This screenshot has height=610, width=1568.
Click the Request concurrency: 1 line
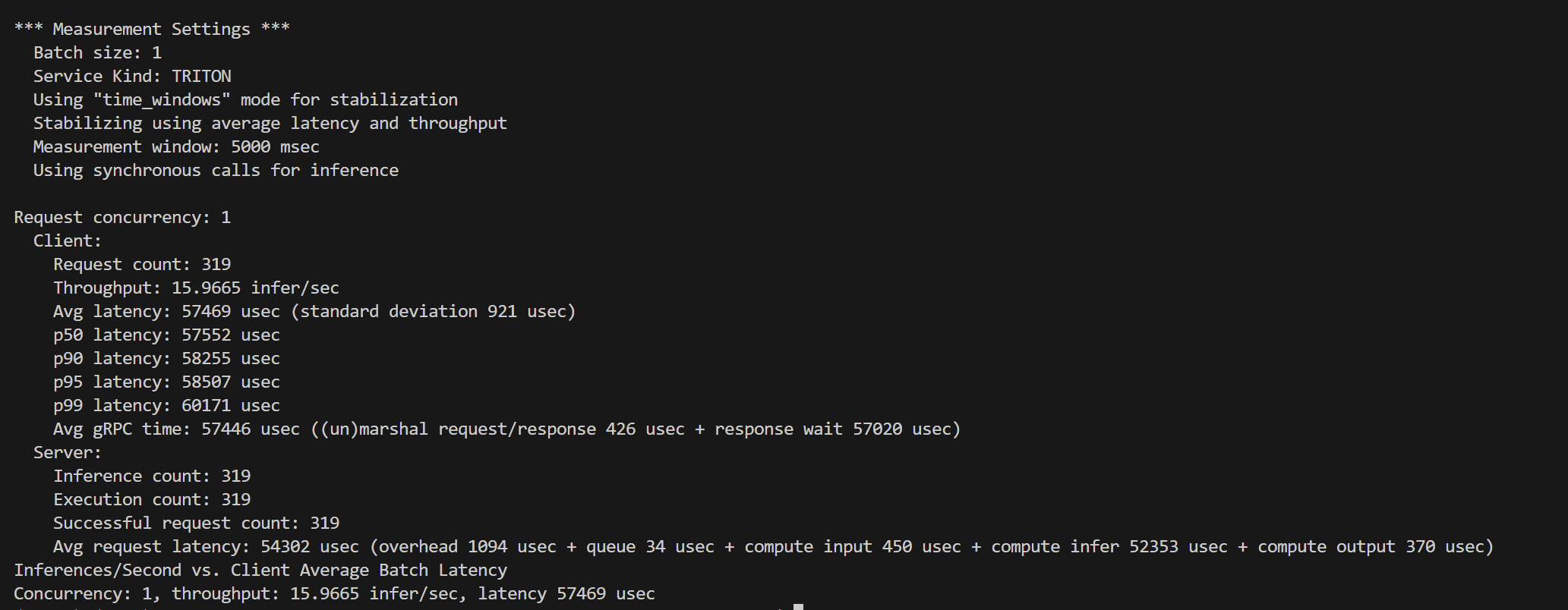pos(122,218)
